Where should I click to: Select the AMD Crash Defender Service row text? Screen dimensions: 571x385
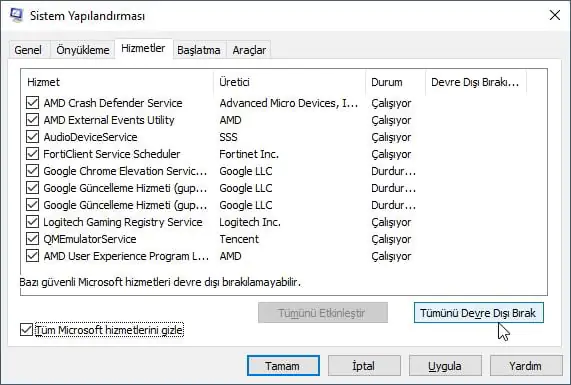[113, 103]
